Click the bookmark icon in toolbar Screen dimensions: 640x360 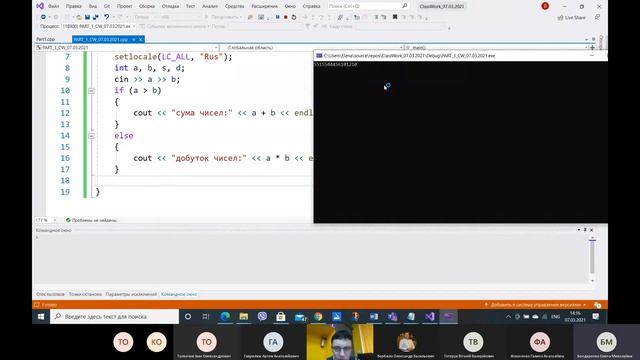tap(395, 17)
